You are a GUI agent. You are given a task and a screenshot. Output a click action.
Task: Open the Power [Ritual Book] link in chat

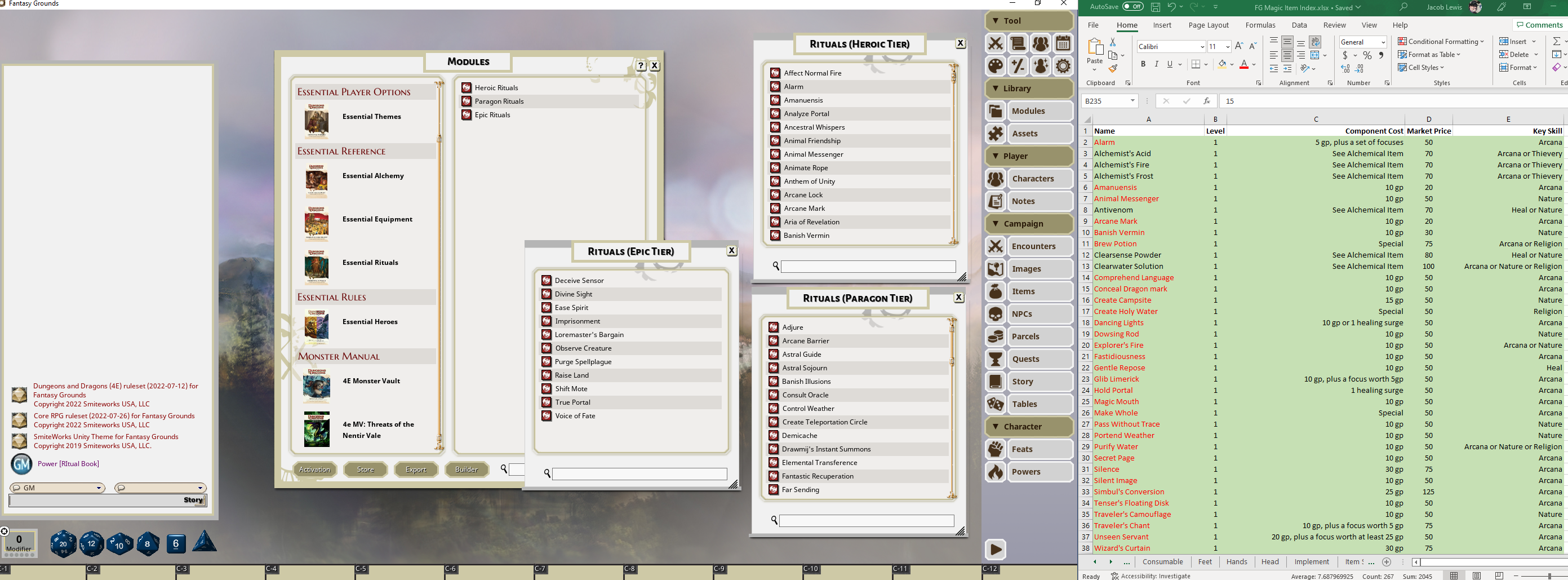coord(68,464)
